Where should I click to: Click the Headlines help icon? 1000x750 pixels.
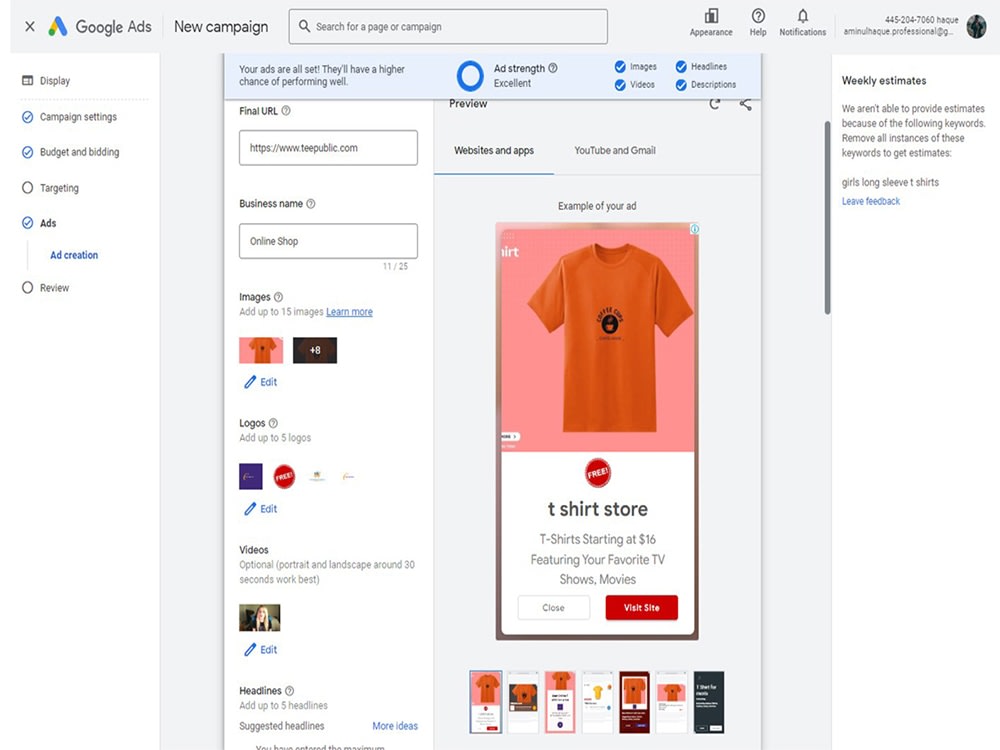(290, 691)
